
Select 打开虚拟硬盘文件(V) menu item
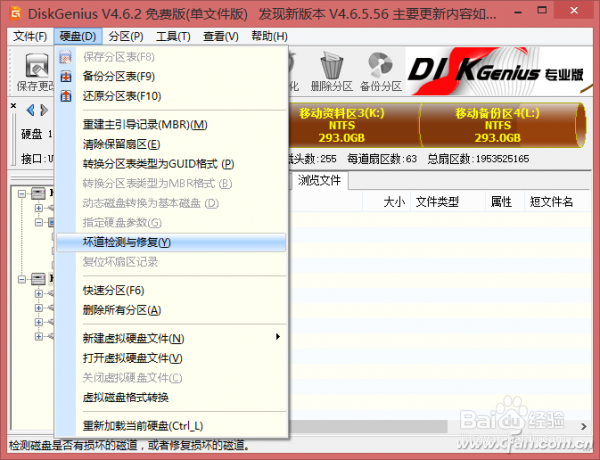(171, 358)
